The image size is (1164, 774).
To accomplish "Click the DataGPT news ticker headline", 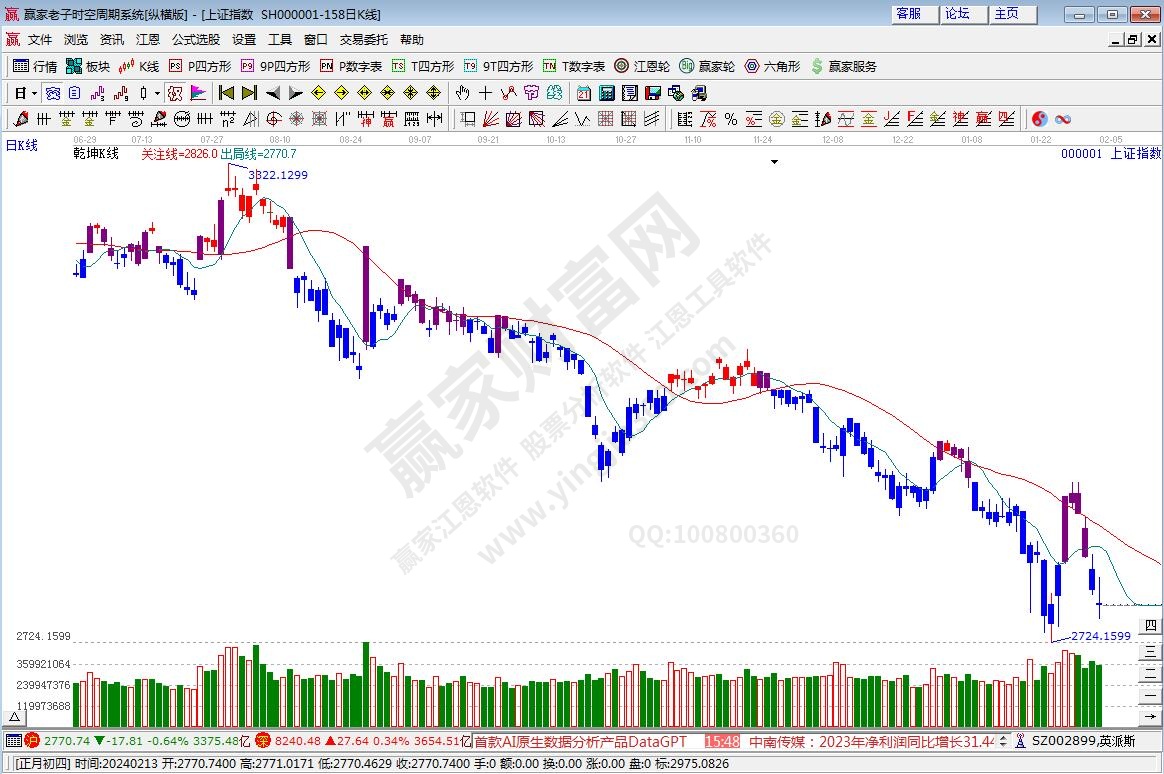I will (580, 741).
